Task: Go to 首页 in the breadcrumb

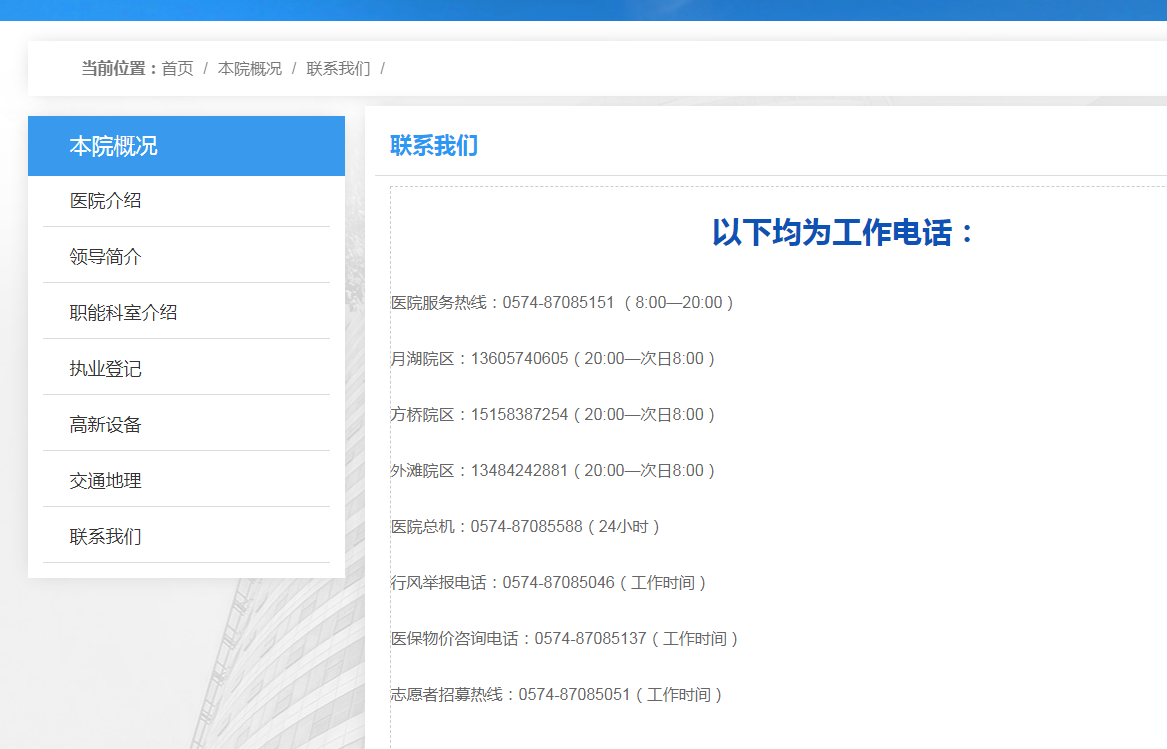Action: 177,68
